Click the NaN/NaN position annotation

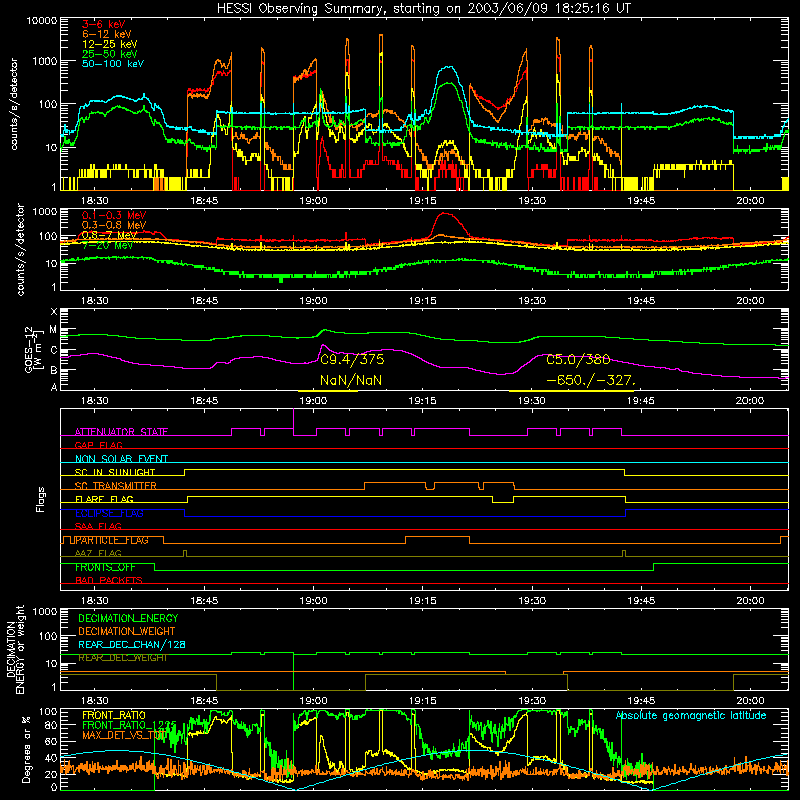click(x=351, y=380)
